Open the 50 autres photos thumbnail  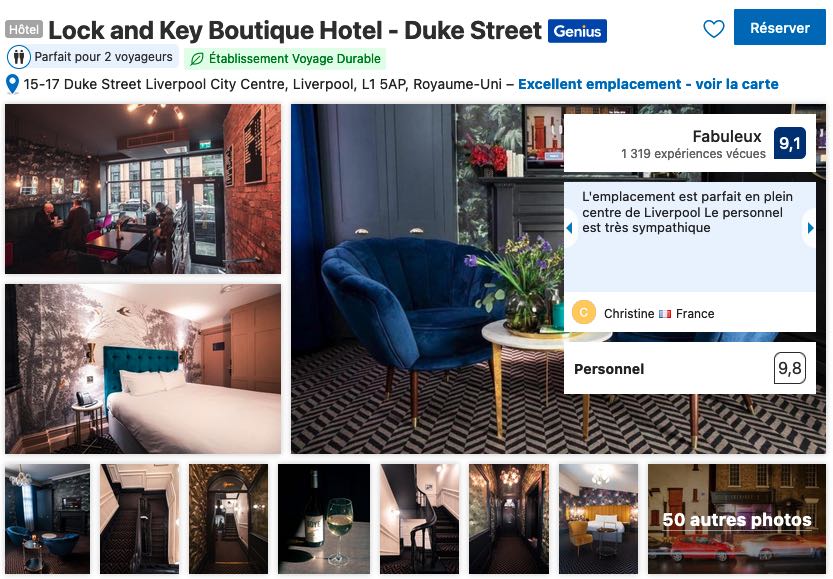pyautogui.click(x=736, y=519)
